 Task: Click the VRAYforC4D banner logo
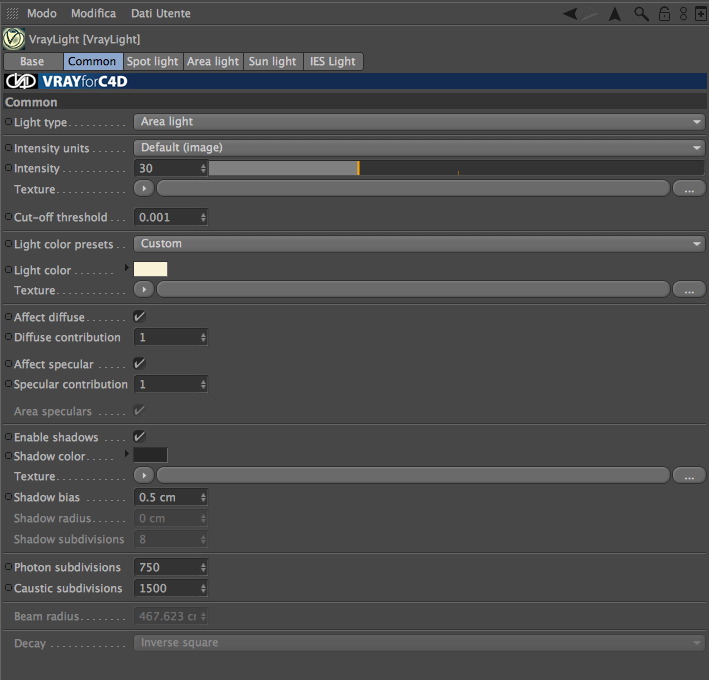point(66,81)
